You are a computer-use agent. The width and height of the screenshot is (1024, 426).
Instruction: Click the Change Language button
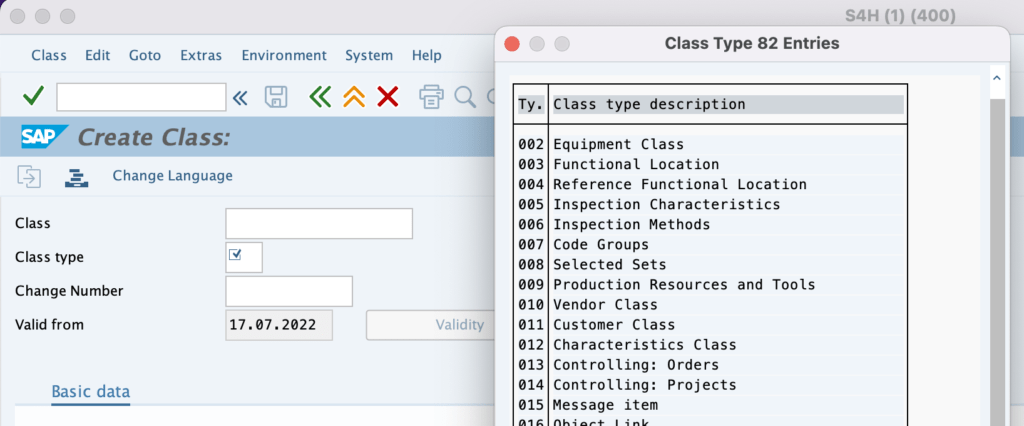[x=172, y=176]
